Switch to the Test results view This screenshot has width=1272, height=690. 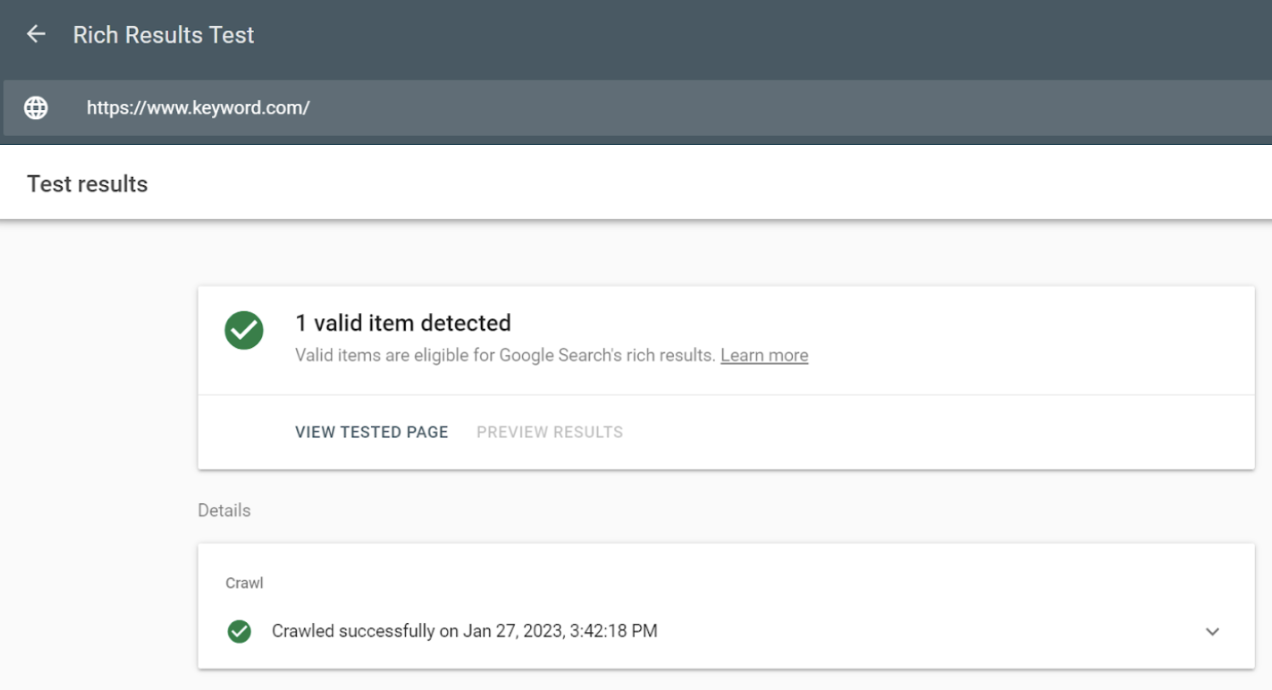[x=85, y=184]
